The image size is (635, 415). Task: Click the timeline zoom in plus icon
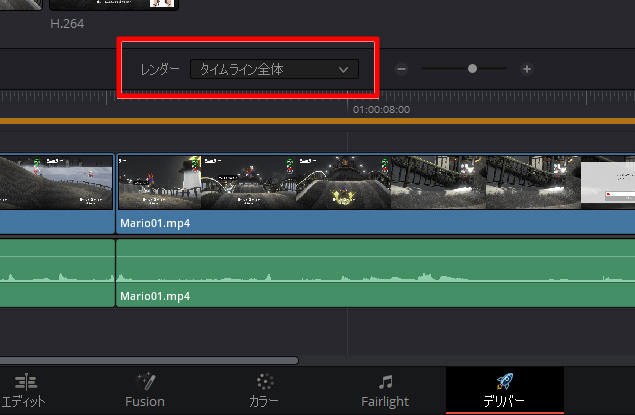[527, 69]
